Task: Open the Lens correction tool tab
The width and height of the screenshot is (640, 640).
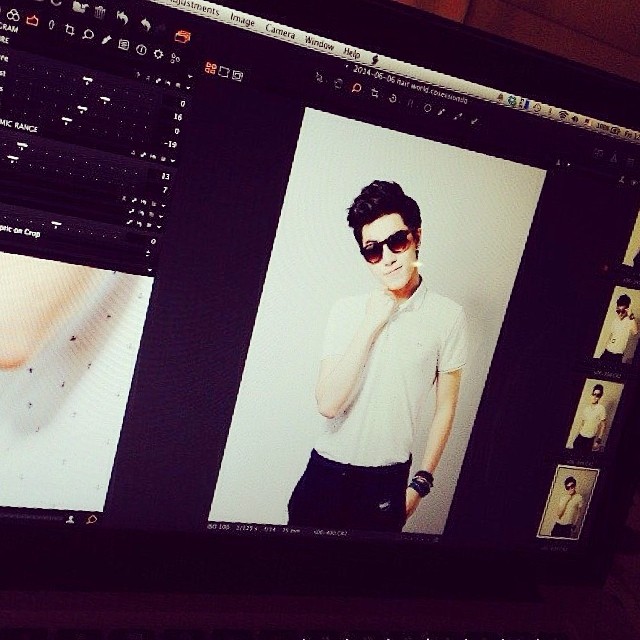Action: click(51, 25)
